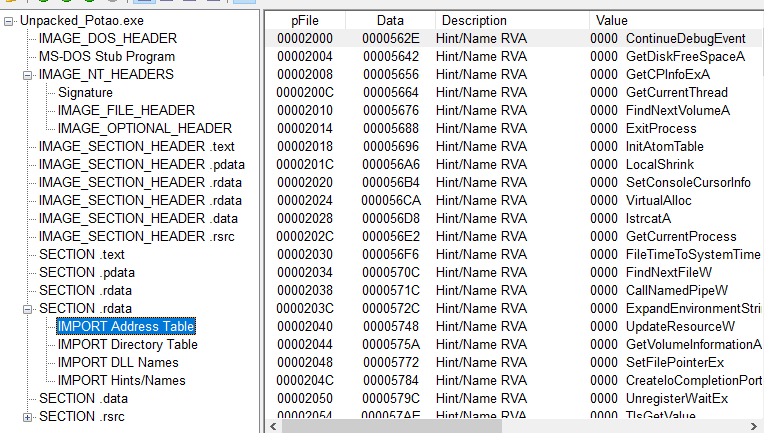Open the IMPORT Directory Table
This screenshot has width=764, height=433.
point(127,345)
